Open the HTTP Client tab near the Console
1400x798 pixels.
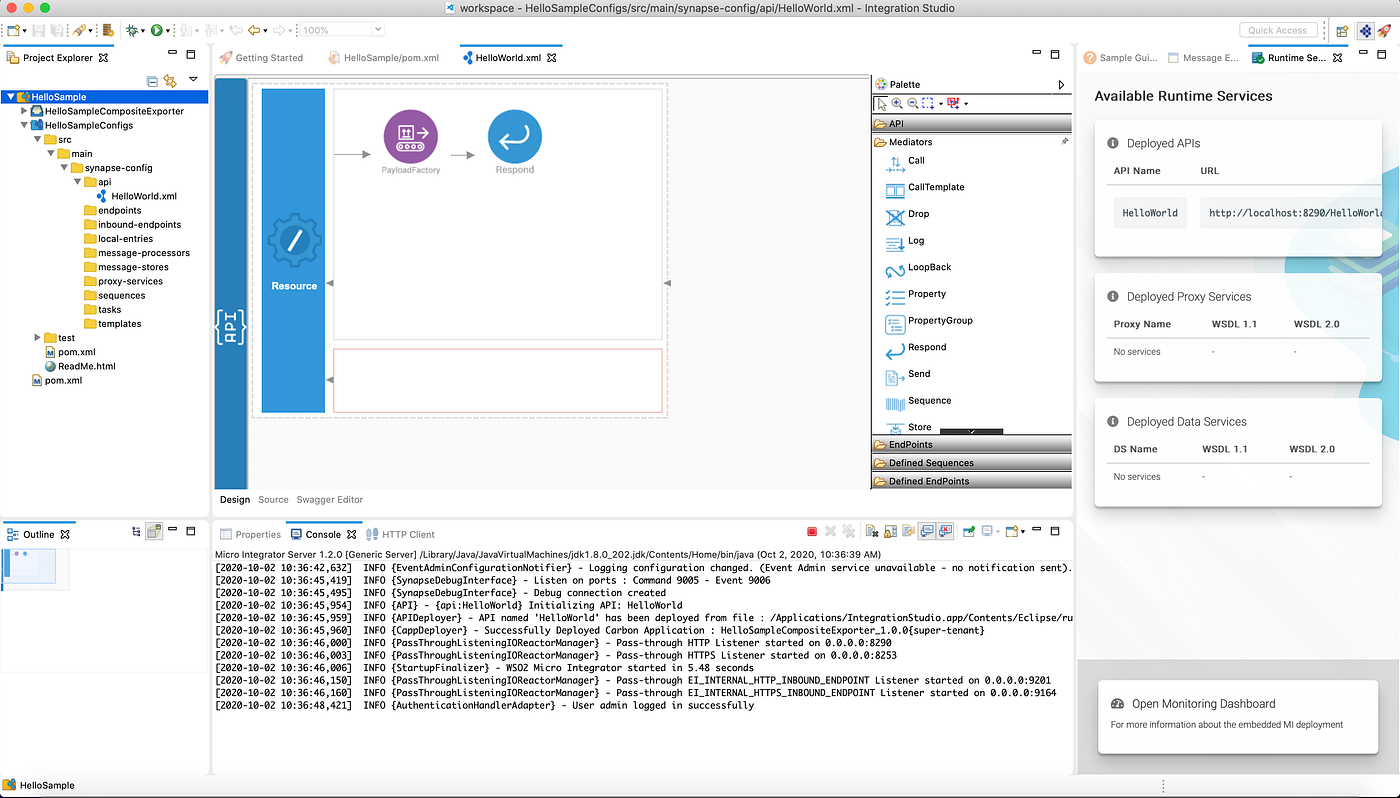click(410, 533)
